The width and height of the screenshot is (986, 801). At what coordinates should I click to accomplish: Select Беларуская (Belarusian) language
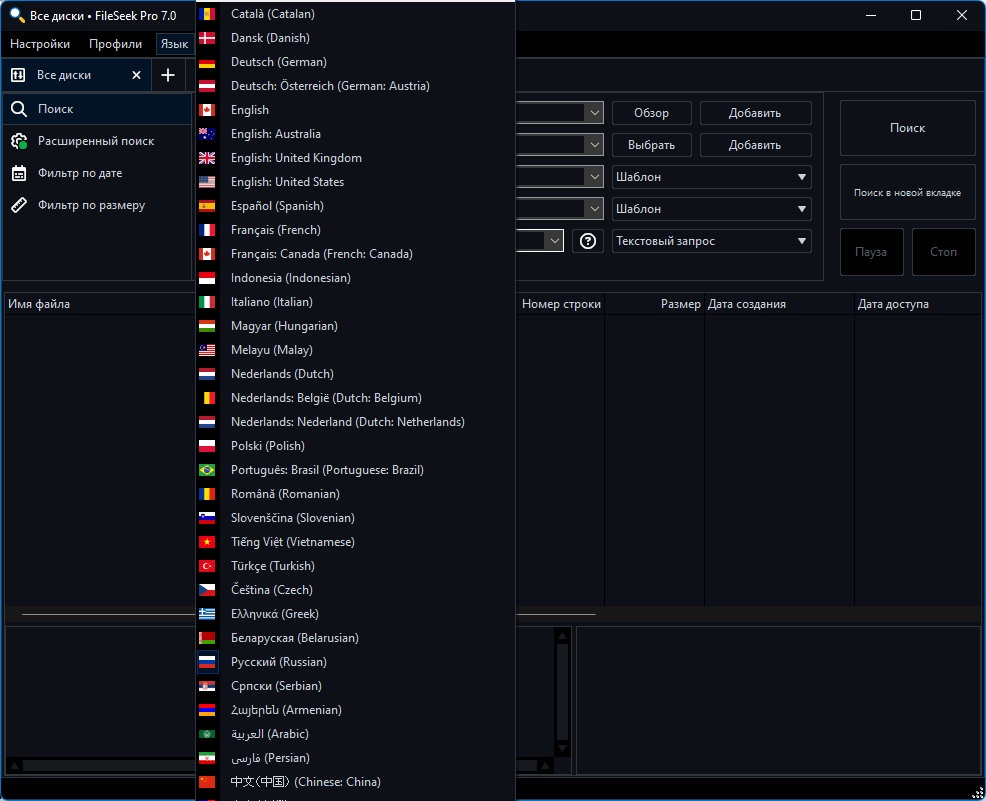(355, 638)
